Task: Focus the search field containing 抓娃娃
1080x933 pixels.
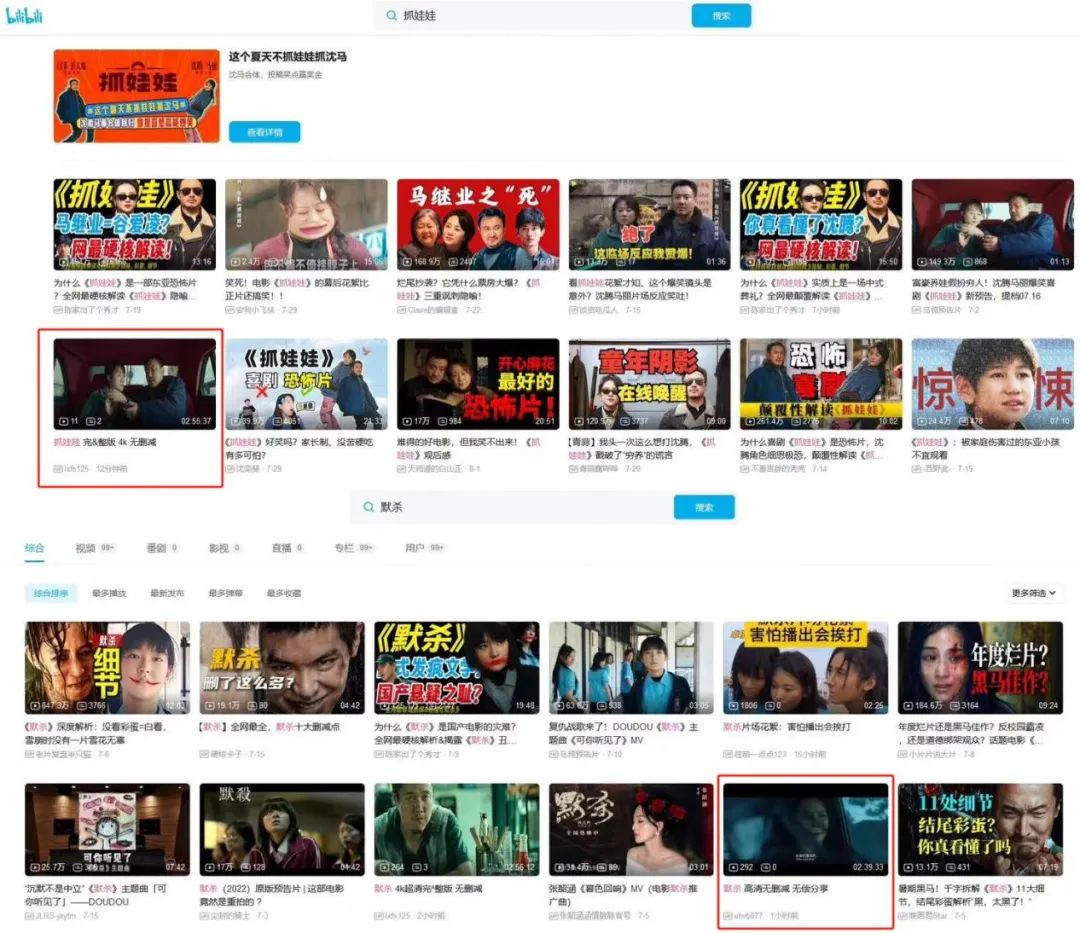Action: point(532,15)
